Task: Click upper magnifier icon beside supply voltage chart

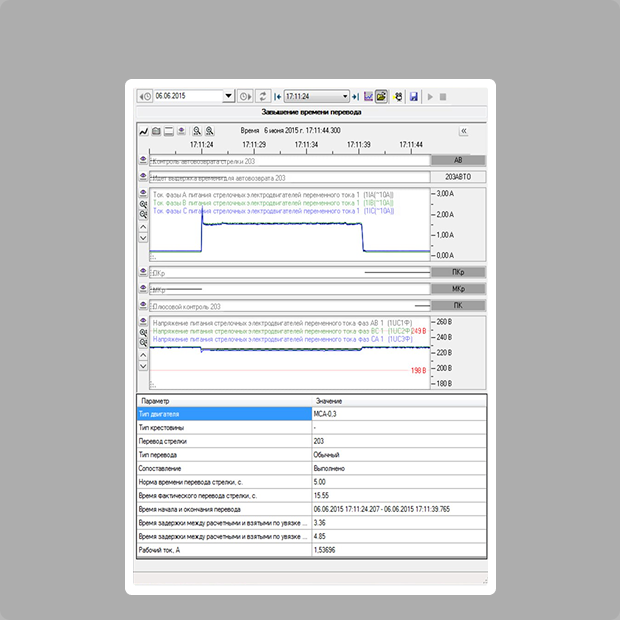Action: tap(143, 332)
